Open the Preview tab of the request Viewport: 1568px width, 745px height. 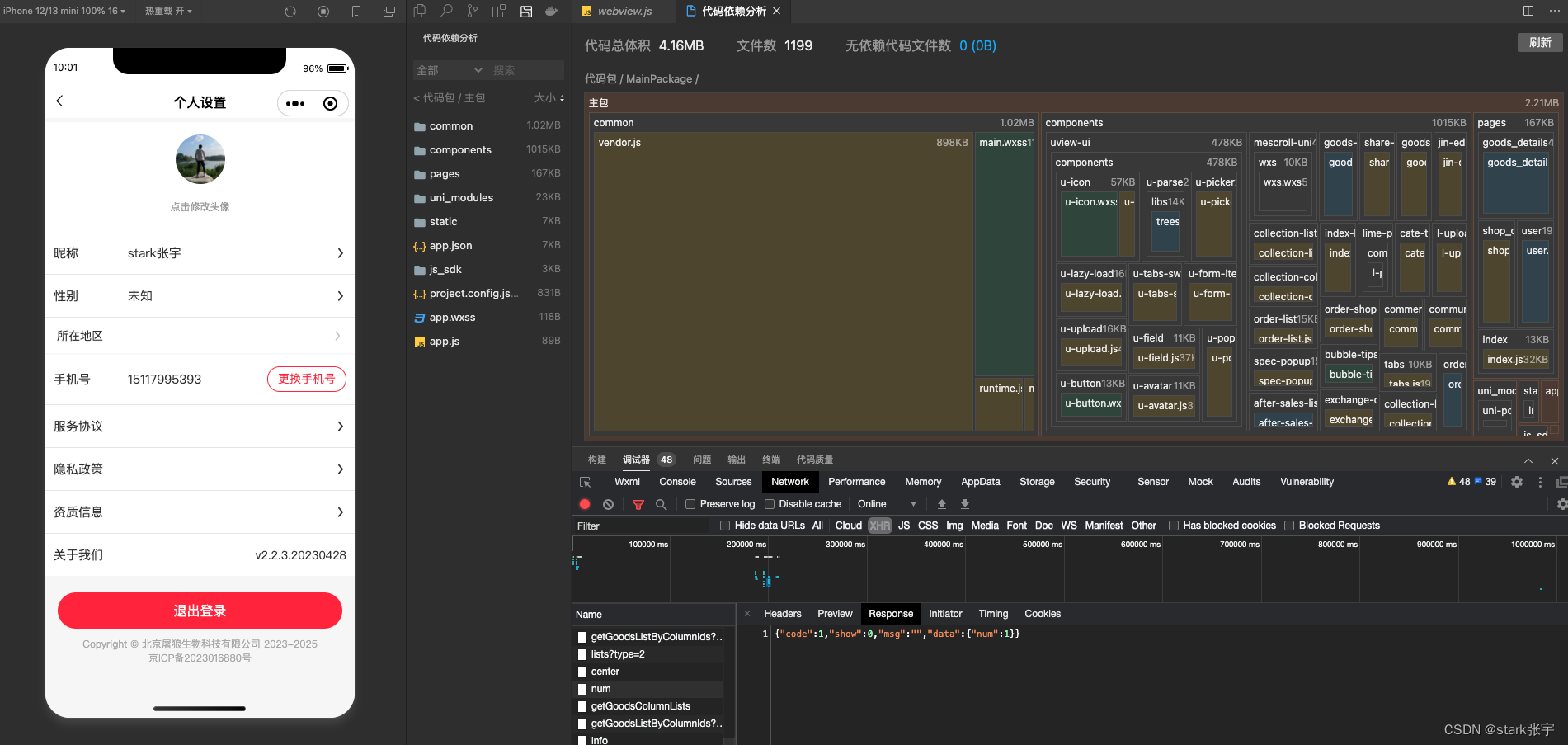pos(835,614)
